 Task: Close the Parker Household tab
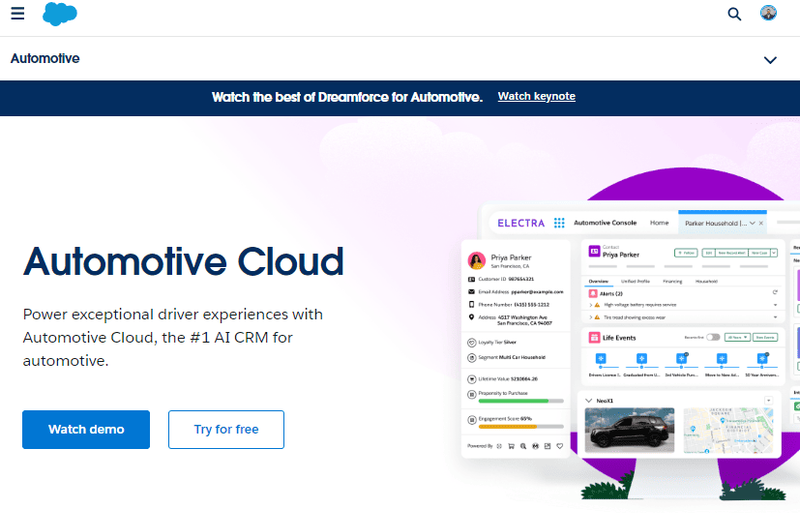pyautogui.click(x=761, y=223)
